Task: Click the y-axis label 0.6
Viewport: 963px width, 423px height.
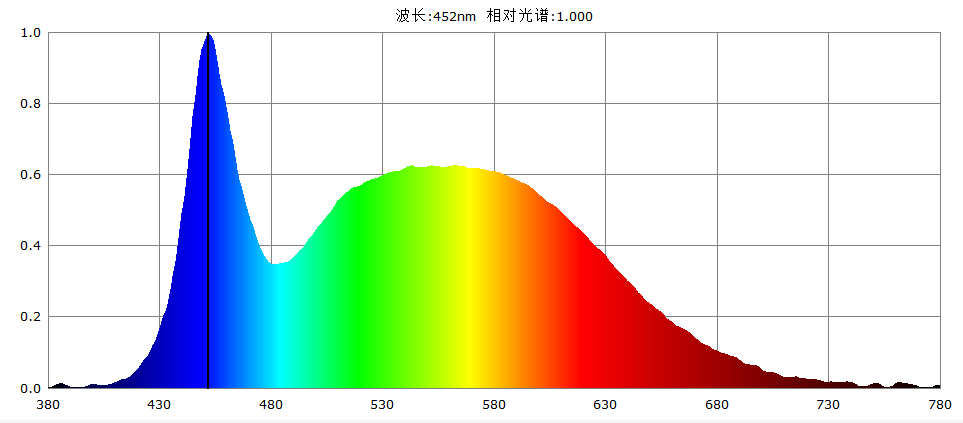Action: [31, 175]
